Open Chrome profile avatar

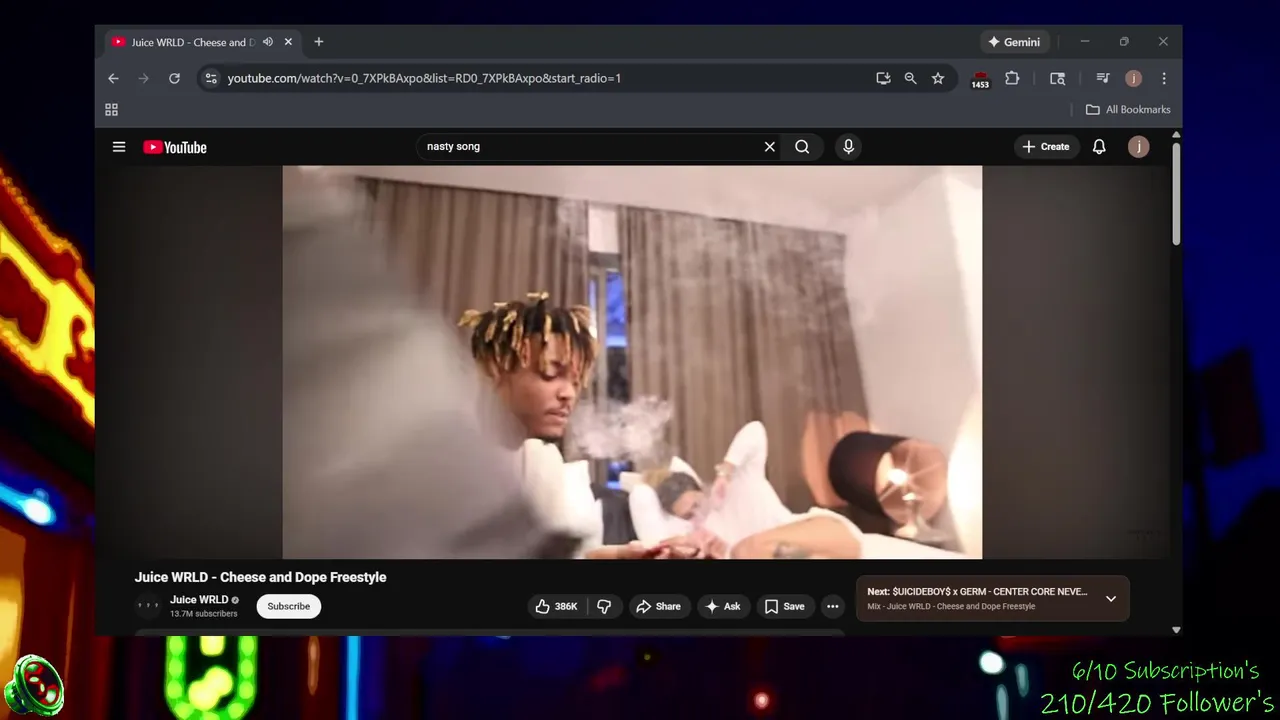tap(1133, 78)
